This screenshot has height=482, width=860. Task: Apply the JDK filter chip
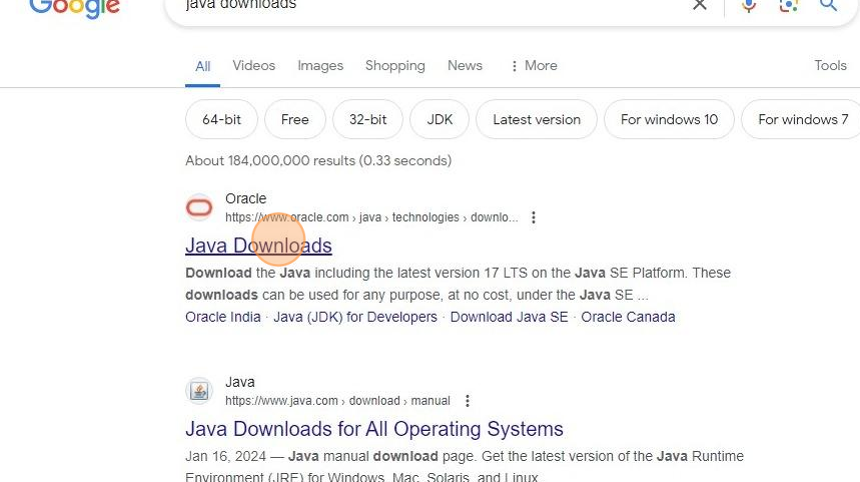click(x=440, y=120)
